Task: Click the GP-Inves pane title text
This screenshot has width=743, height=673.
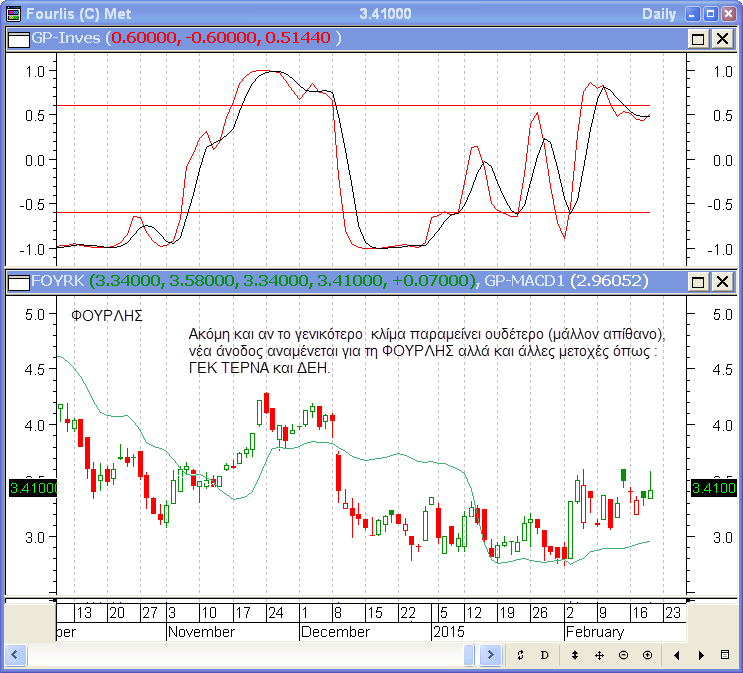Action: point(186,38)
